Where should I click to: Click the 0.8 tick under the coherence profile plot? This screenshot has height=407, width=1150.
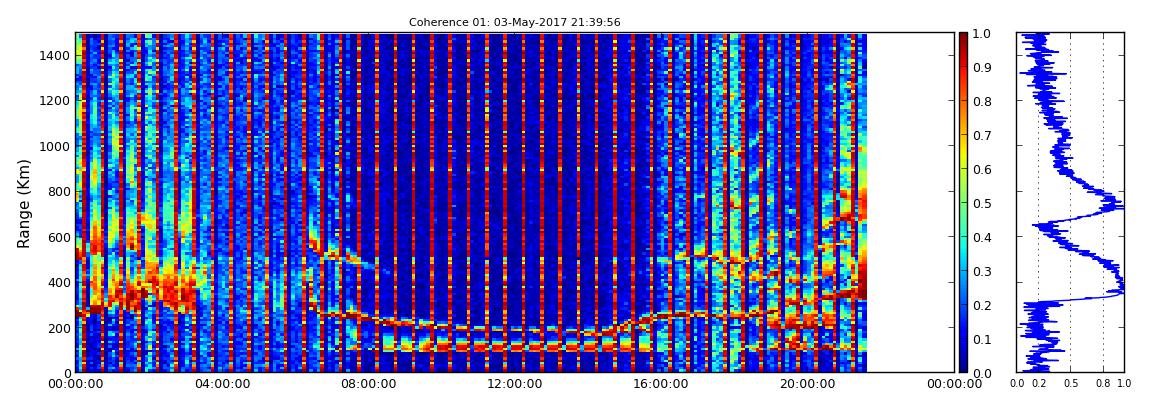coord(1103,384)
